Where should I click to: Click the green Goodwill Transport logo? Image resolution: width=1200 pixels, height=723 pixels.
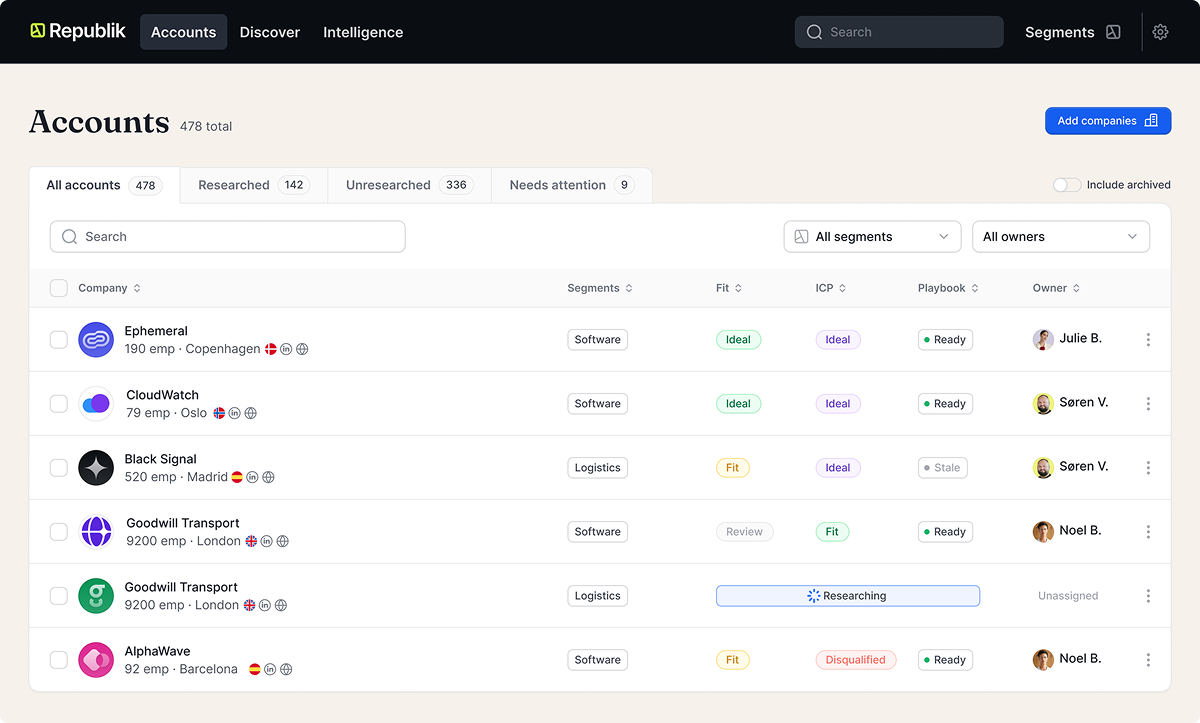96,596
